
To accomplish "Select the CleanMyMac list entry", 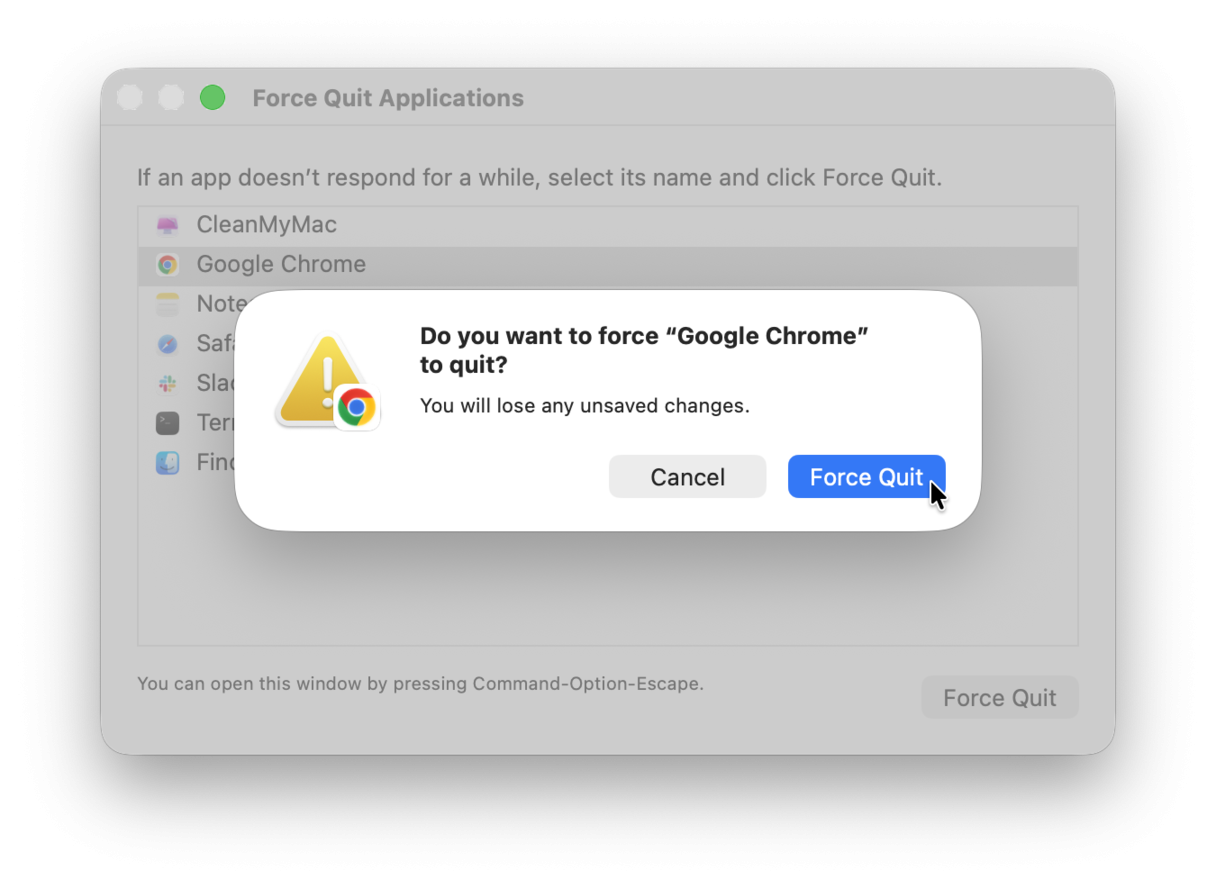I will click(266, 224).
